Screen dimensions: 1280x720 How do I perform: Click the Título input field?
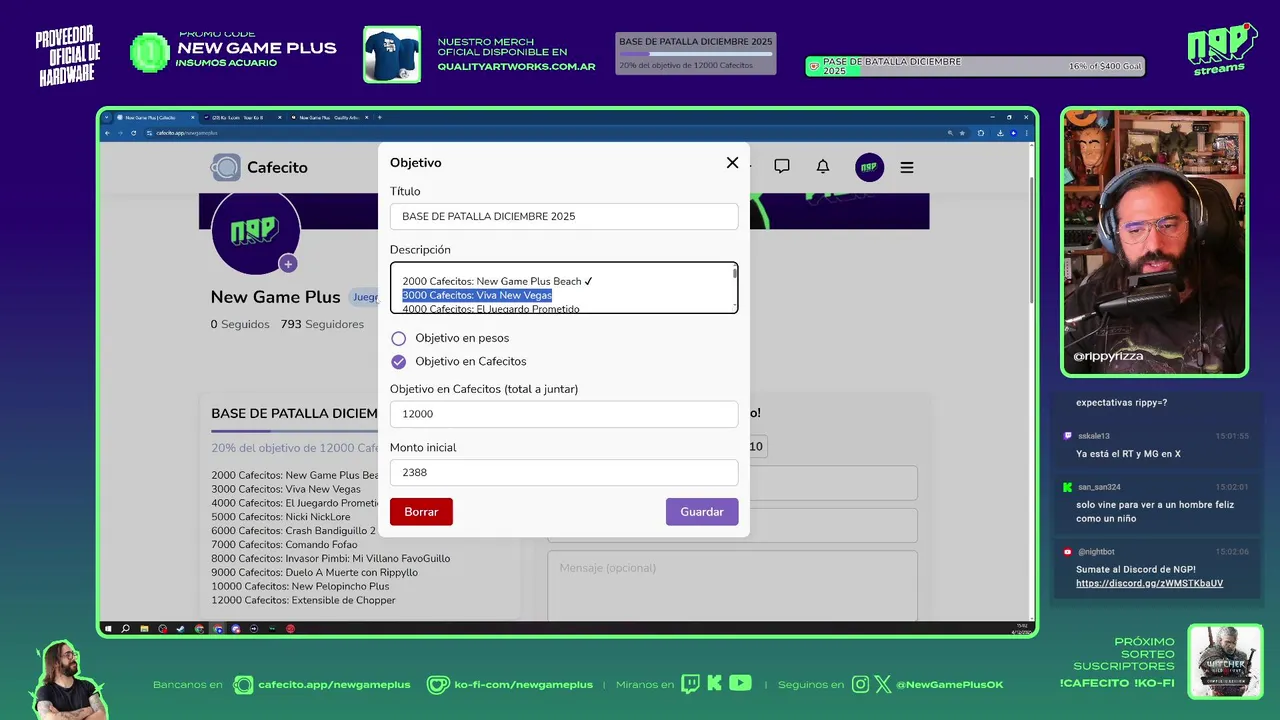coord(564,216)
